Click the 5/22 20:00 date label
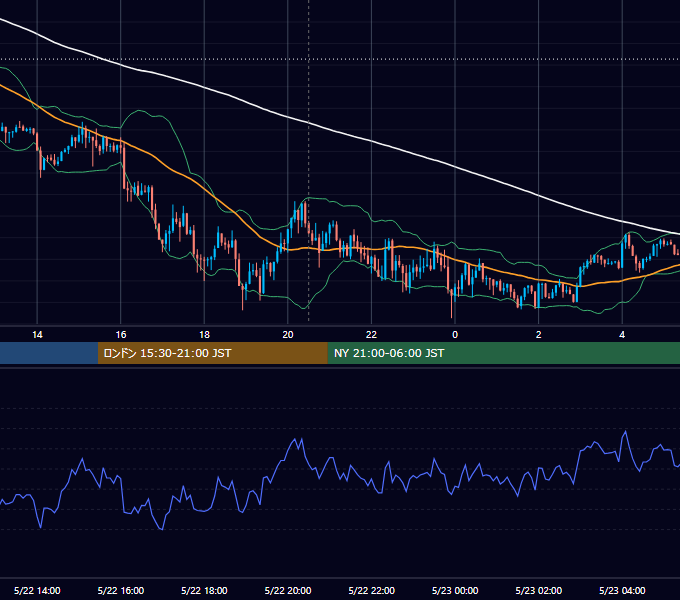 [288, 590]
